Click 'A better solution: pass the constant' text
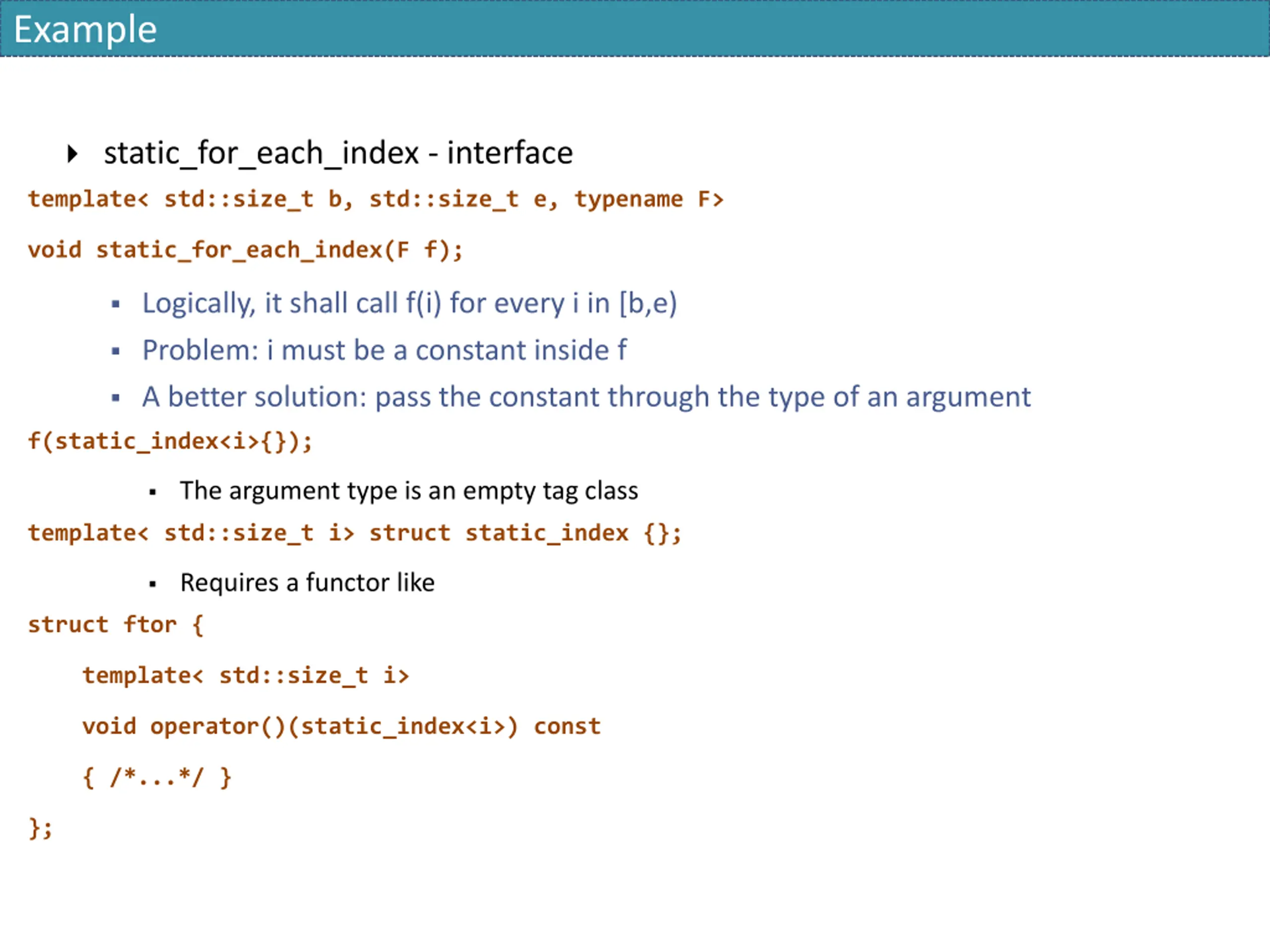This screenshot has height=952, width=1270. [x=371, y=397]
